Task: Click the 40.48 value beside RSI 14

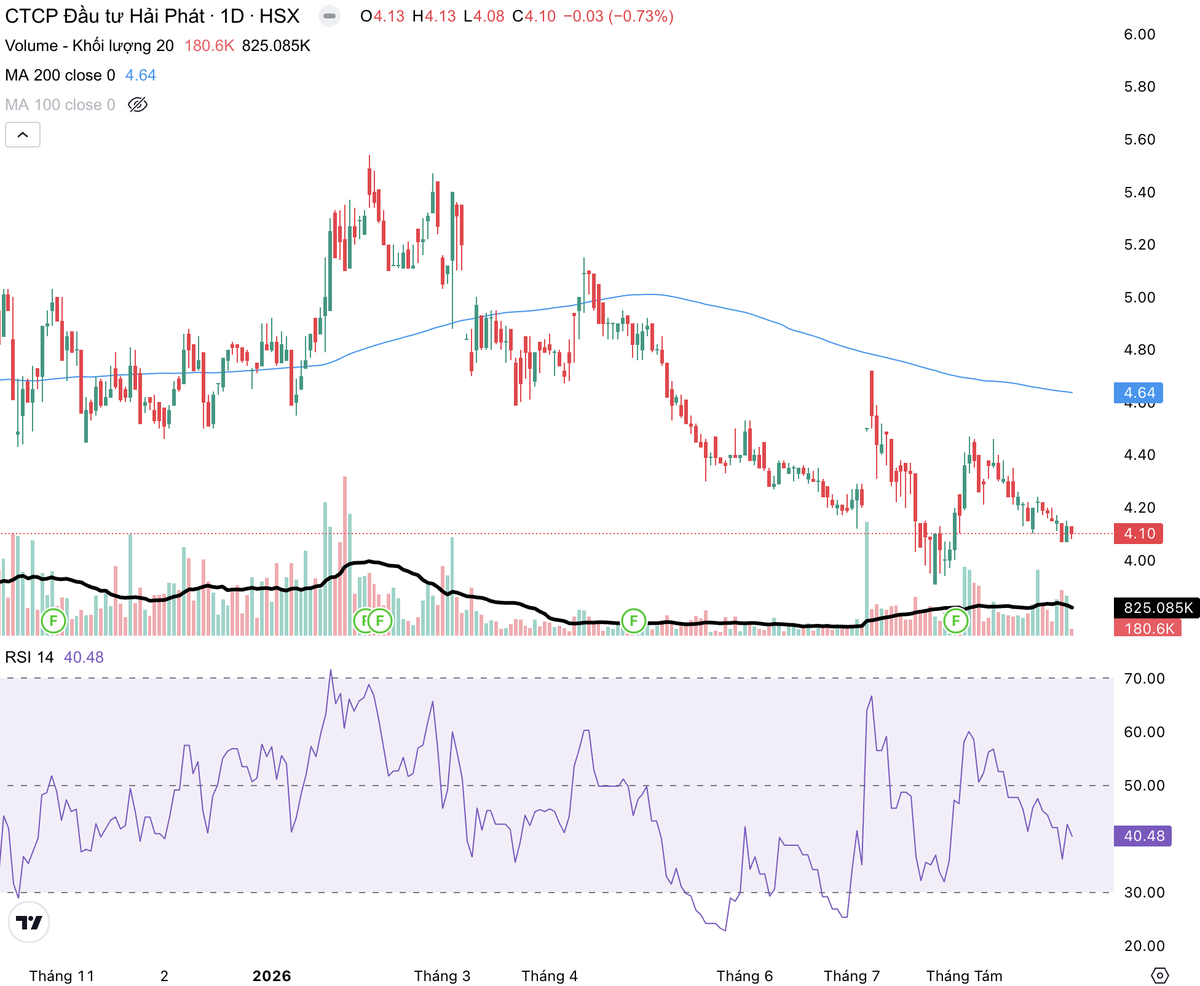Action: [84, 657]
